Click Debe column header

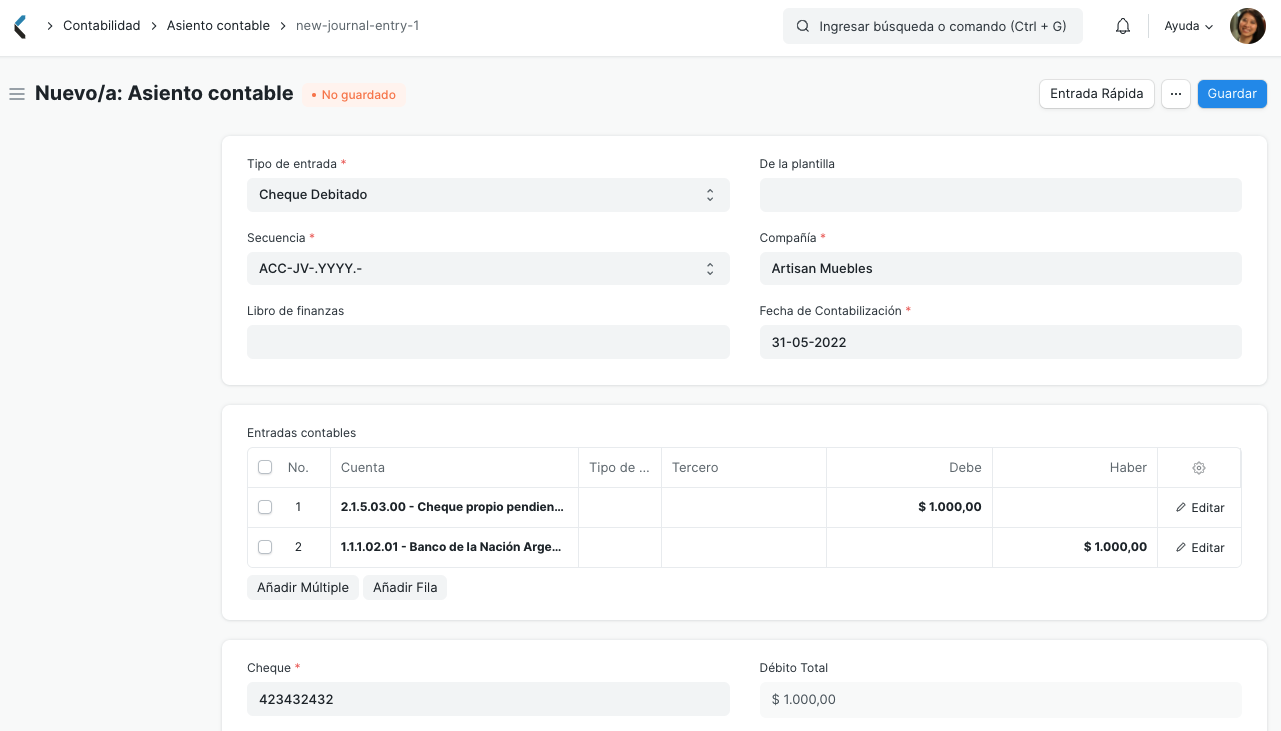(x=909, y=467)
